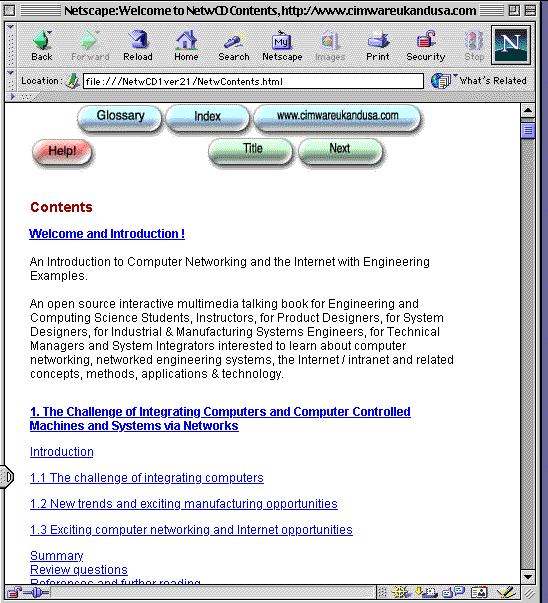This screenshot has width=548, height=603.
Task: Open Security info from the toolbar
Action: tap(426, 45)
